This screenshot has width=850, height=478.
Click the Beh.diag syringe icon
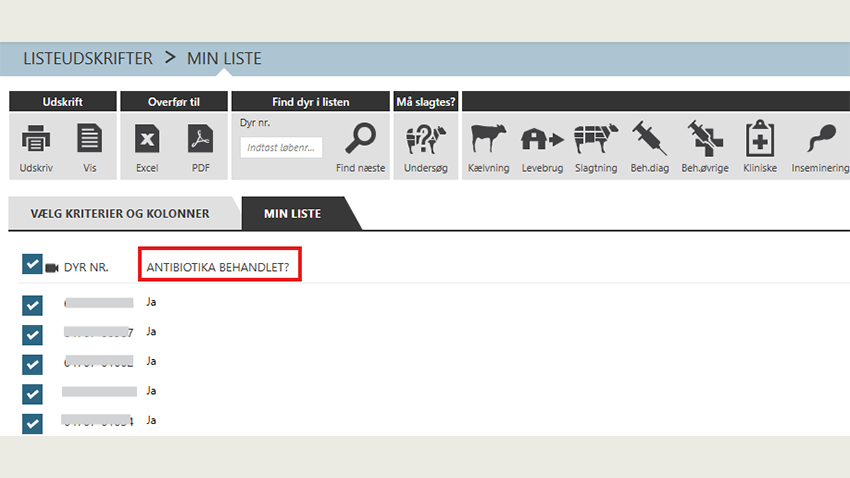[x=650, y=138]
